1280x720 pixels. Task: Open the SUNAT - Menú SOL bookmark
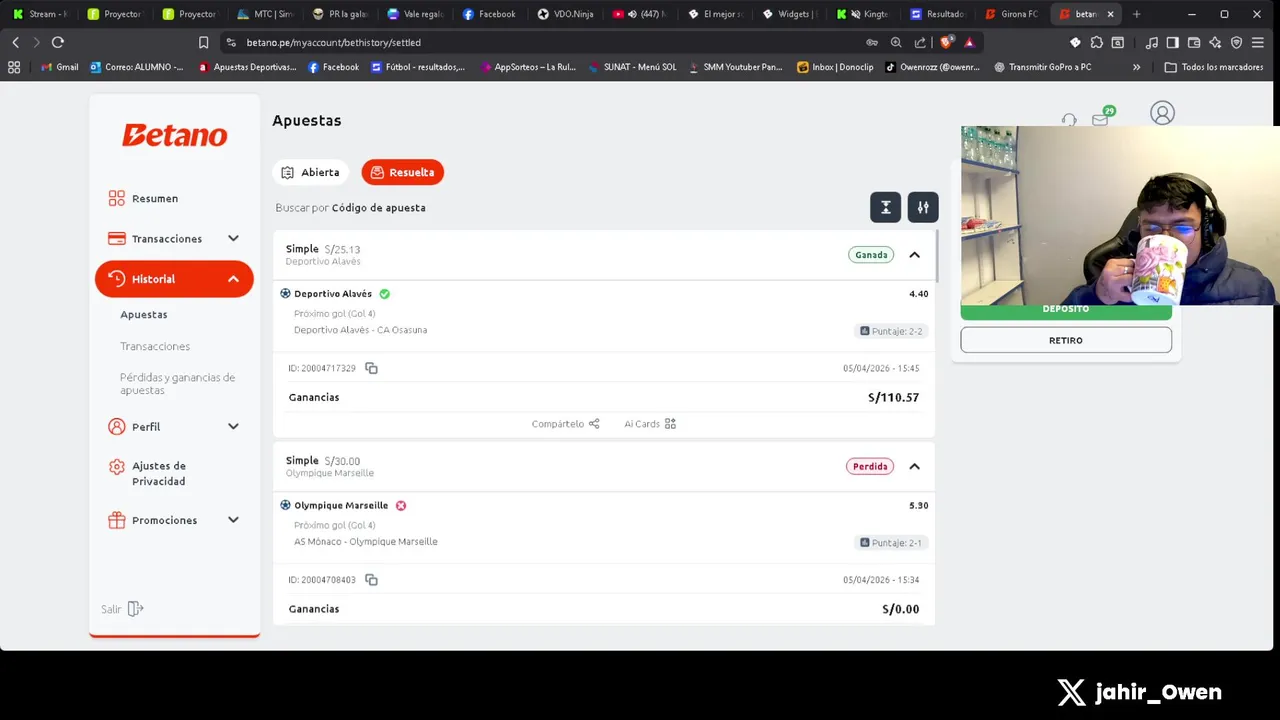(632, 67)
